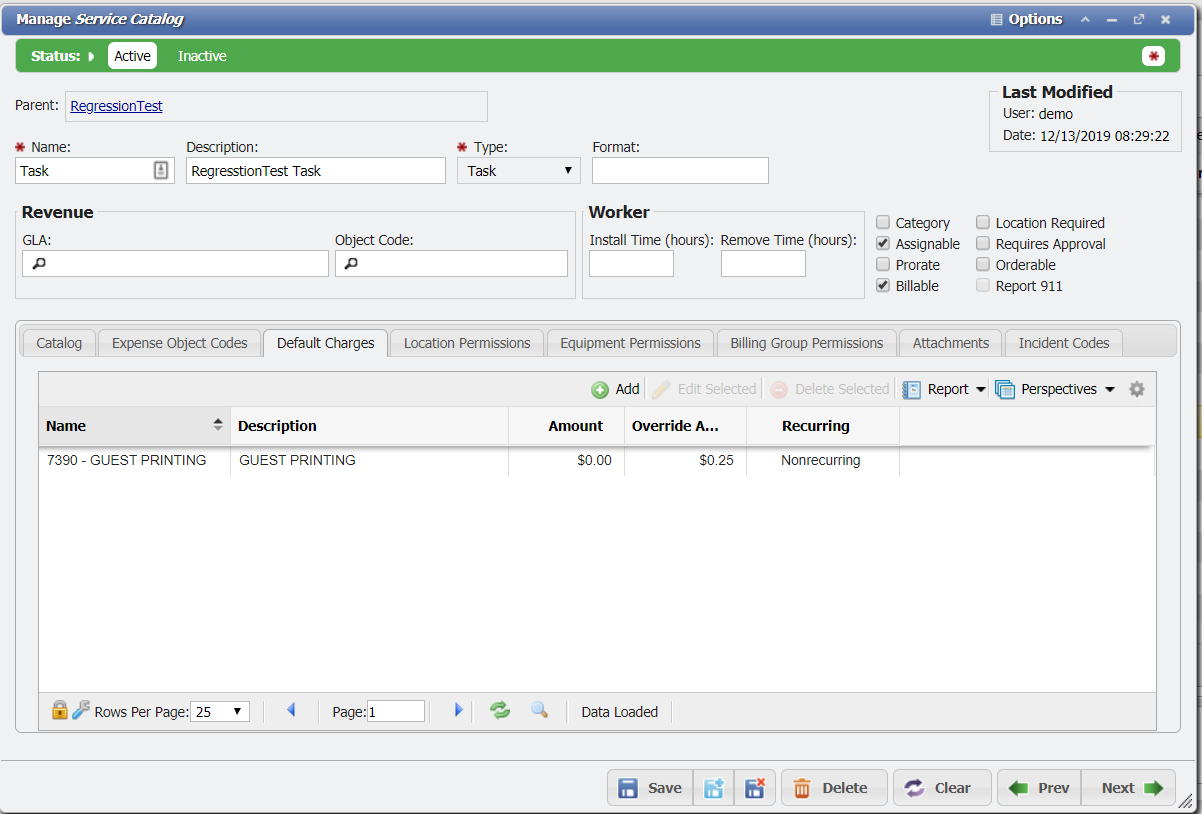The height and width of the screenshot is (814, 1202).
Task: Click the red asterisk button on status bar
Action: tap(1154, 56)
